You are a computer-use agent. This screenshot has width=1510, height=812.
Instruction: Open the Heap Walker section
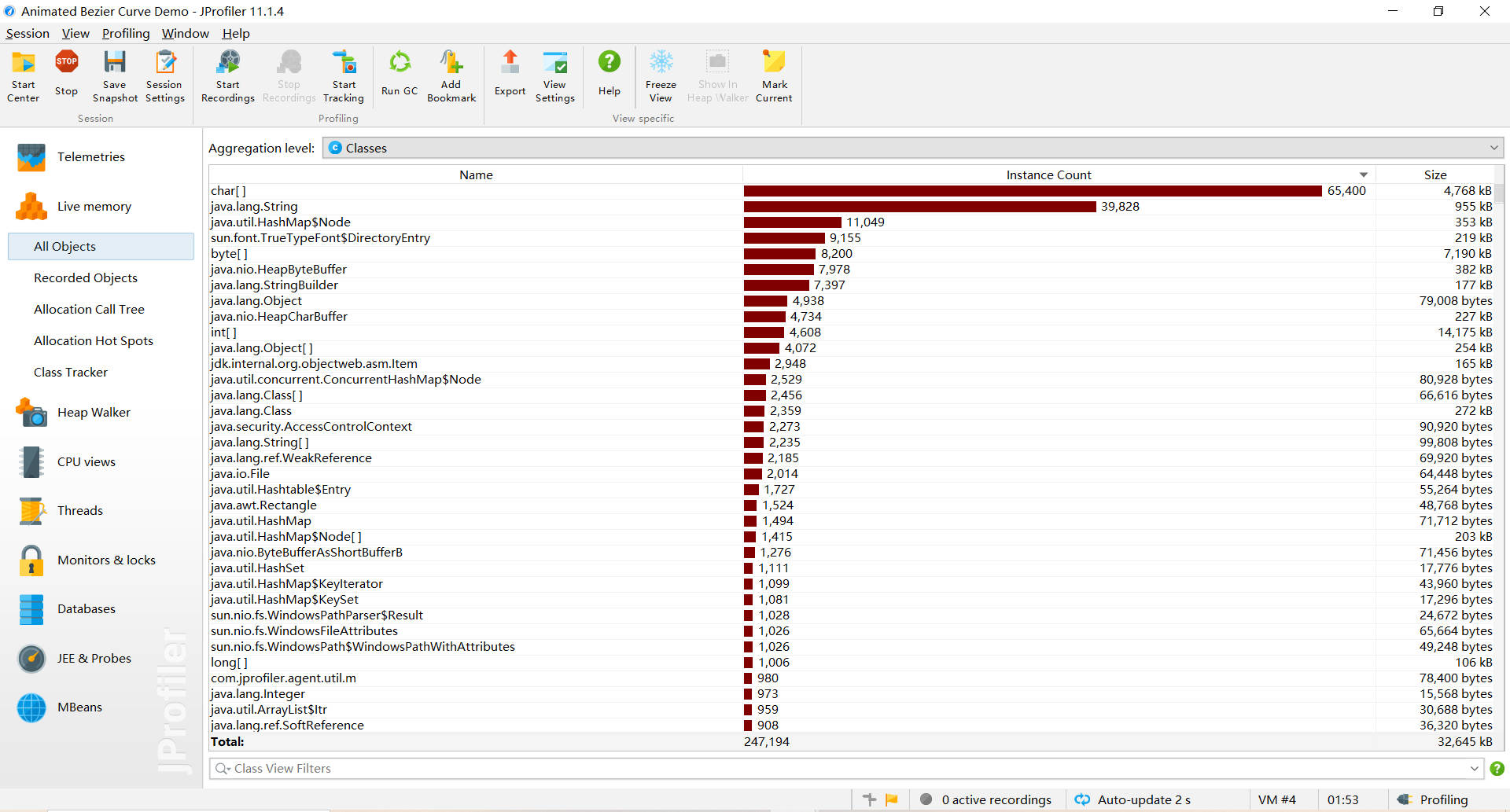[x=94, y=413]
